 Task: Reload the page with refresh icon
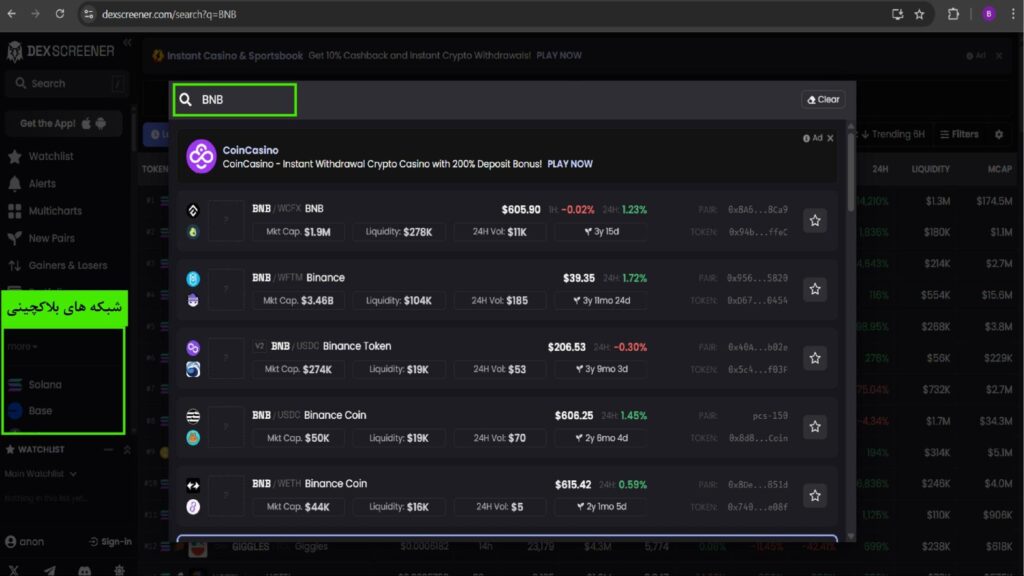pyautogui.click(x=59, y=14)
